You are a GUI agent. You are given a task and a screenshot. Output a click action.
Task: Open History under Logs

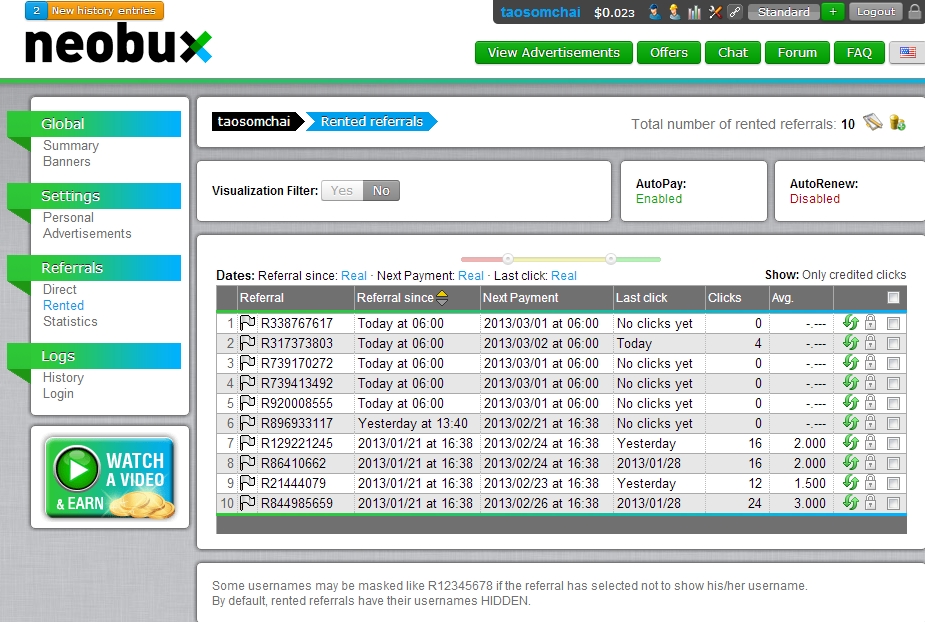tap(63, 378)
